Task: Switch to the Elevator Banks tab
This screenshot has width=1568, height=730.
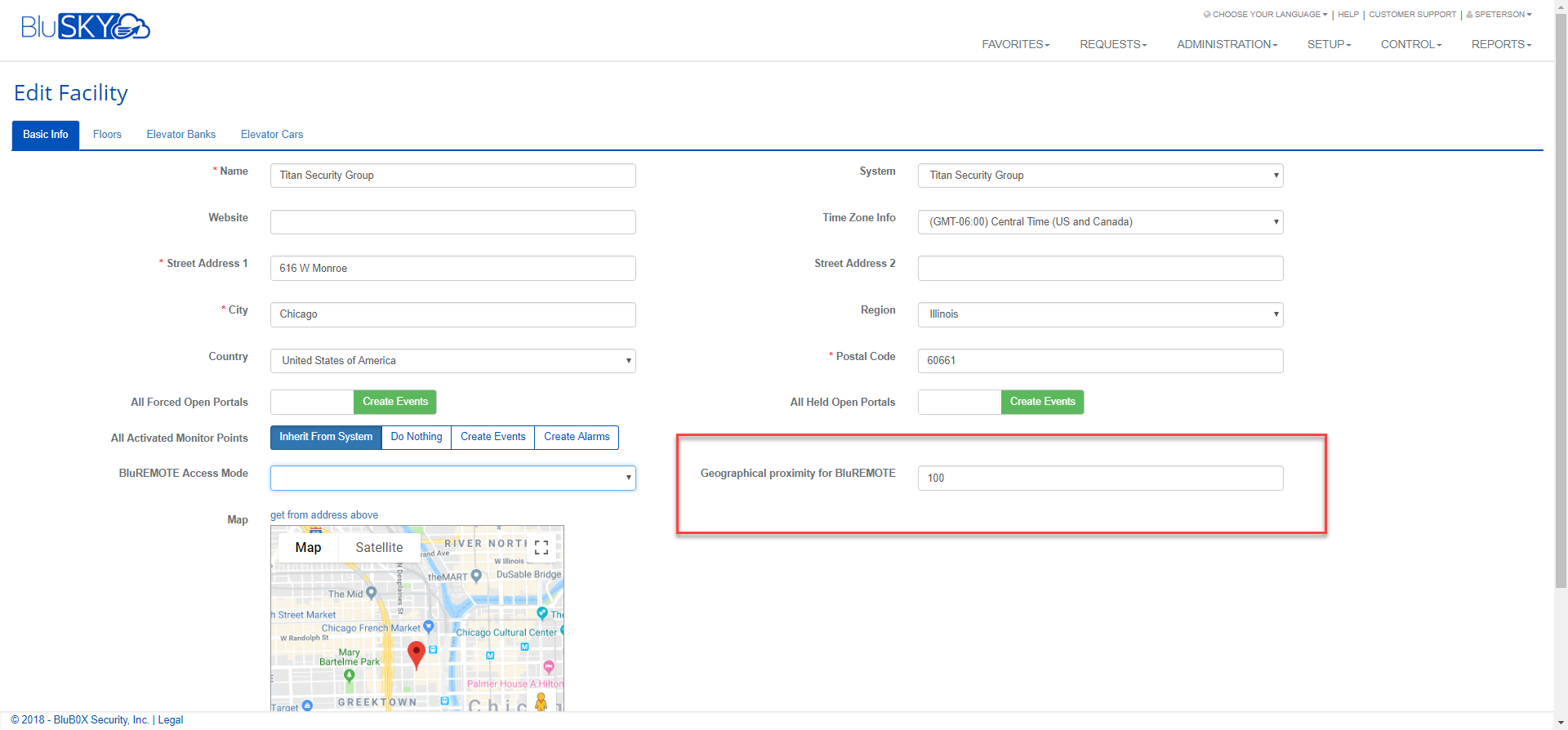Action: point(181,135)
